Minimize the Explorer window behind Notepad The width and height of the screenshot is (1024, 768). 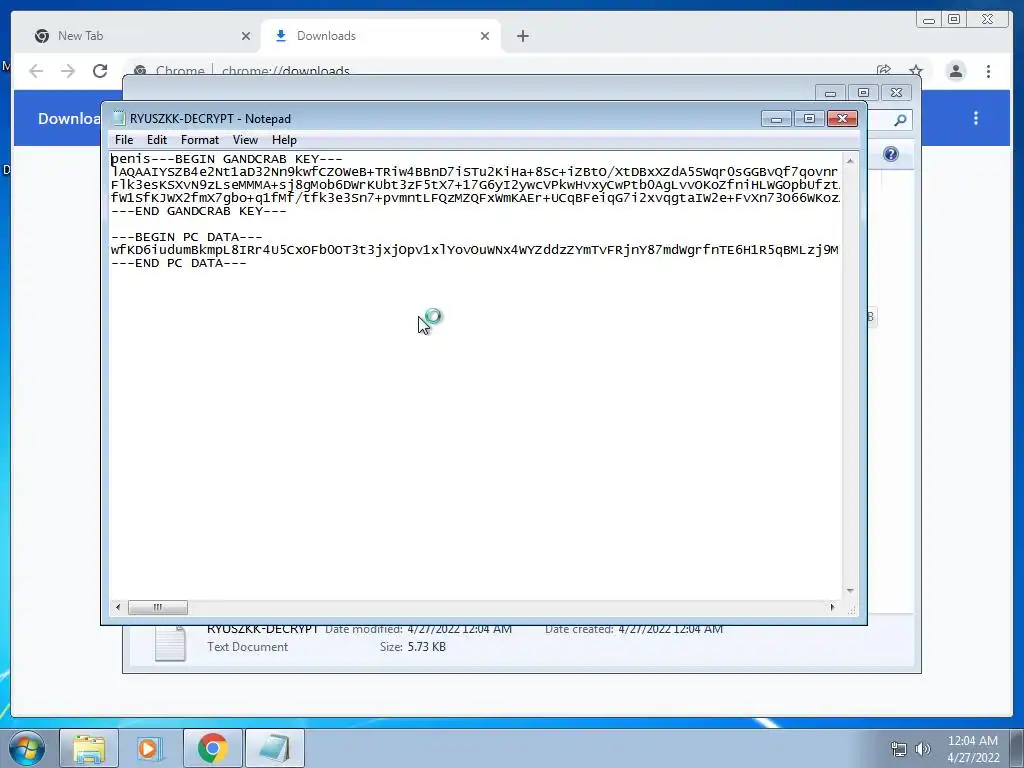830,93
